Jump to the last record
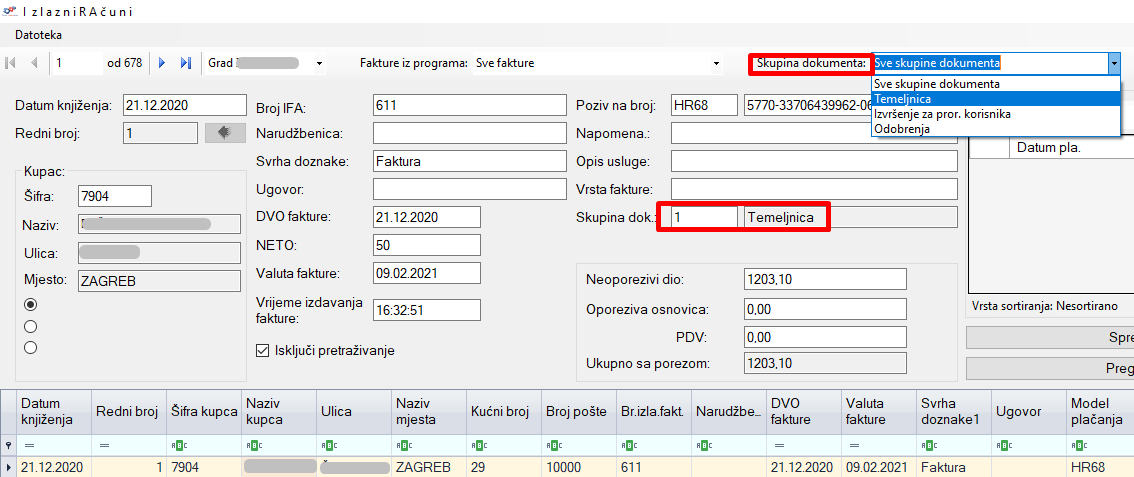 pyautogui.click(x=185, y=63)
